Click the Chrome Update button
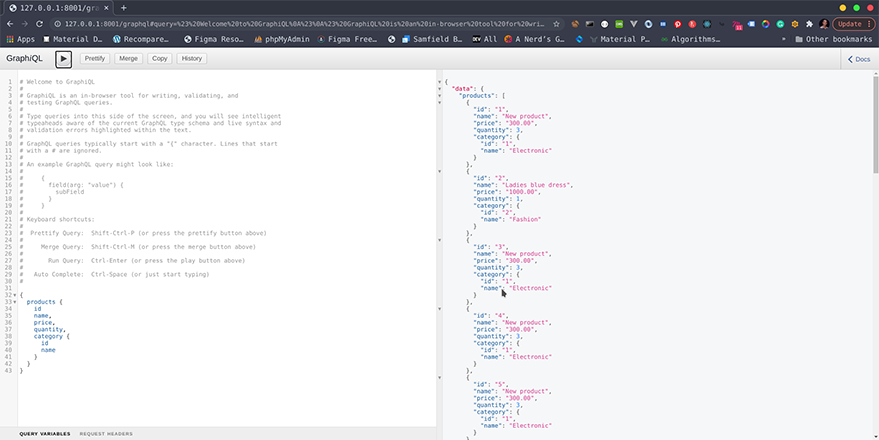The width and height of the screenshot is (879, 440). point(854,24)
